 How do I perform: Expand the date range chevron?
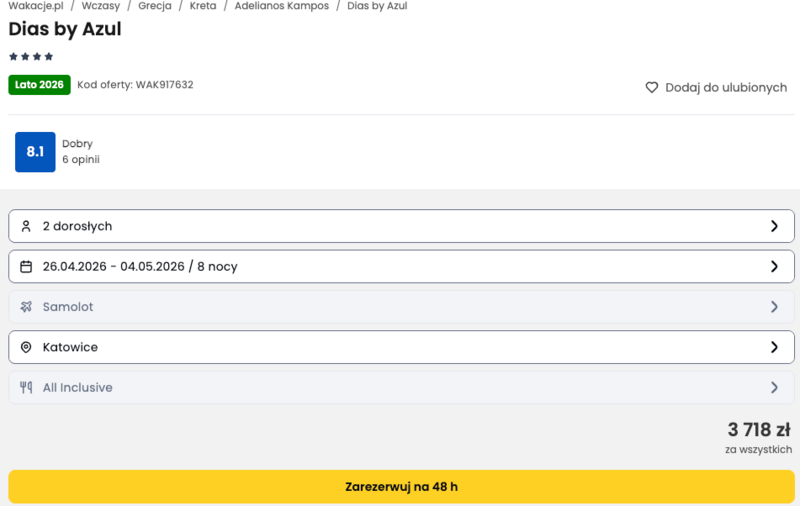click(774, 267)
